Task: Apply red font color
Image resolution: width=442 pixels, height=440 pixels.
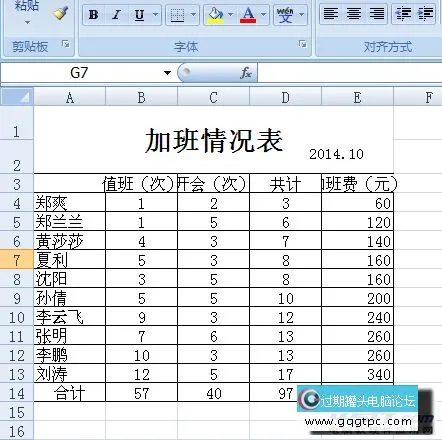Action: (x=248, y=15)
